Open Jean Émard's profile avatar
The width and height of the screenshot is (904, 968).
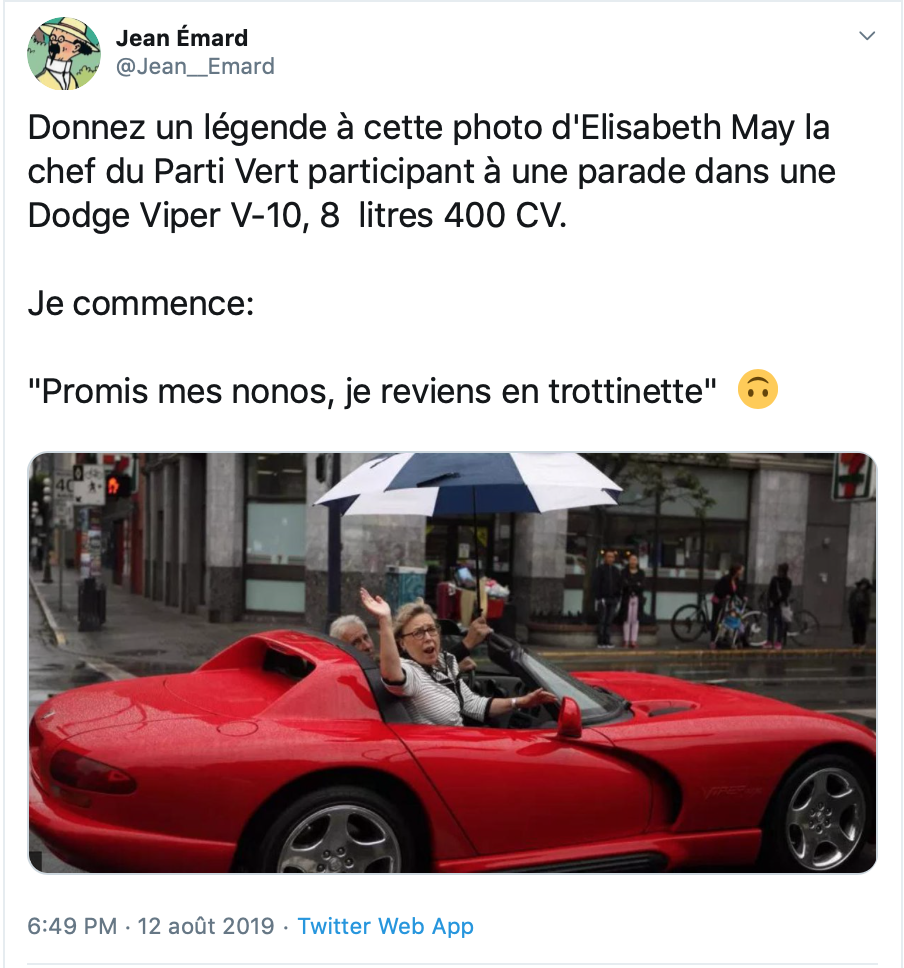(x=64, y=54)
